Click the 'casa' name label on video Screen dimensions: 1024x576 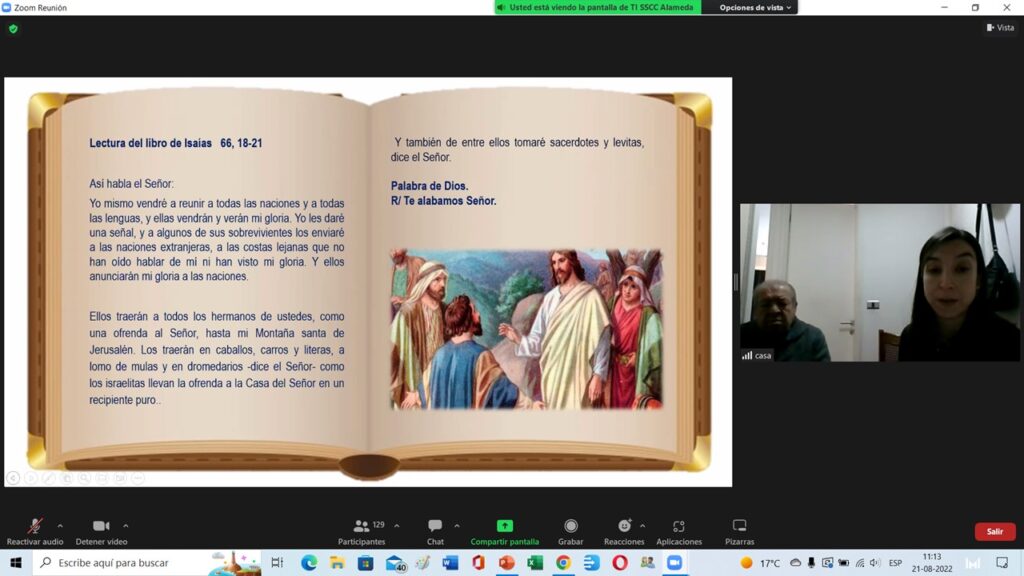click(763, 356)
